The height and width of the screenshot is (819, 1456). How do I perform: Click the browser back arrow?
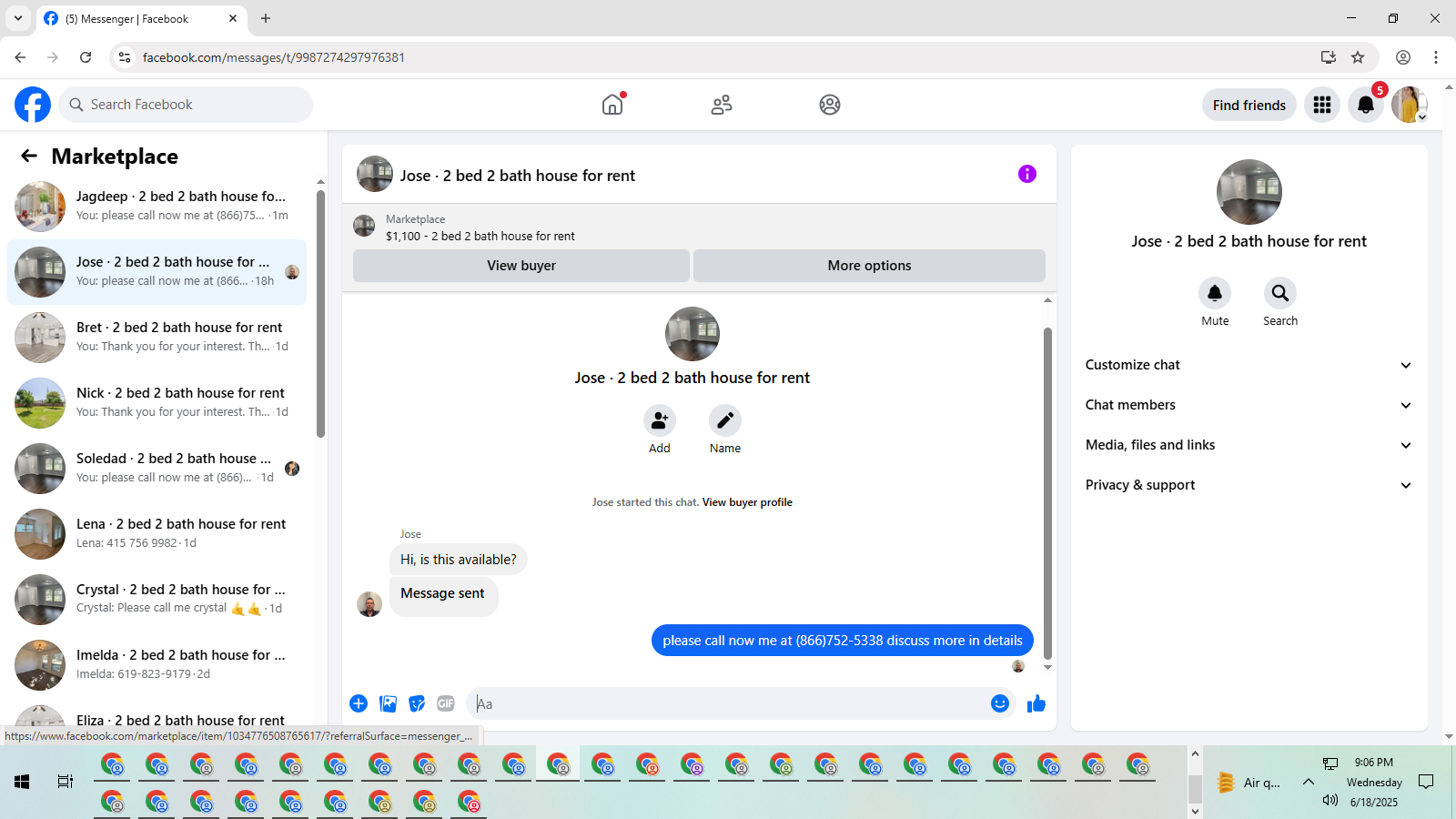coord(20,57)
